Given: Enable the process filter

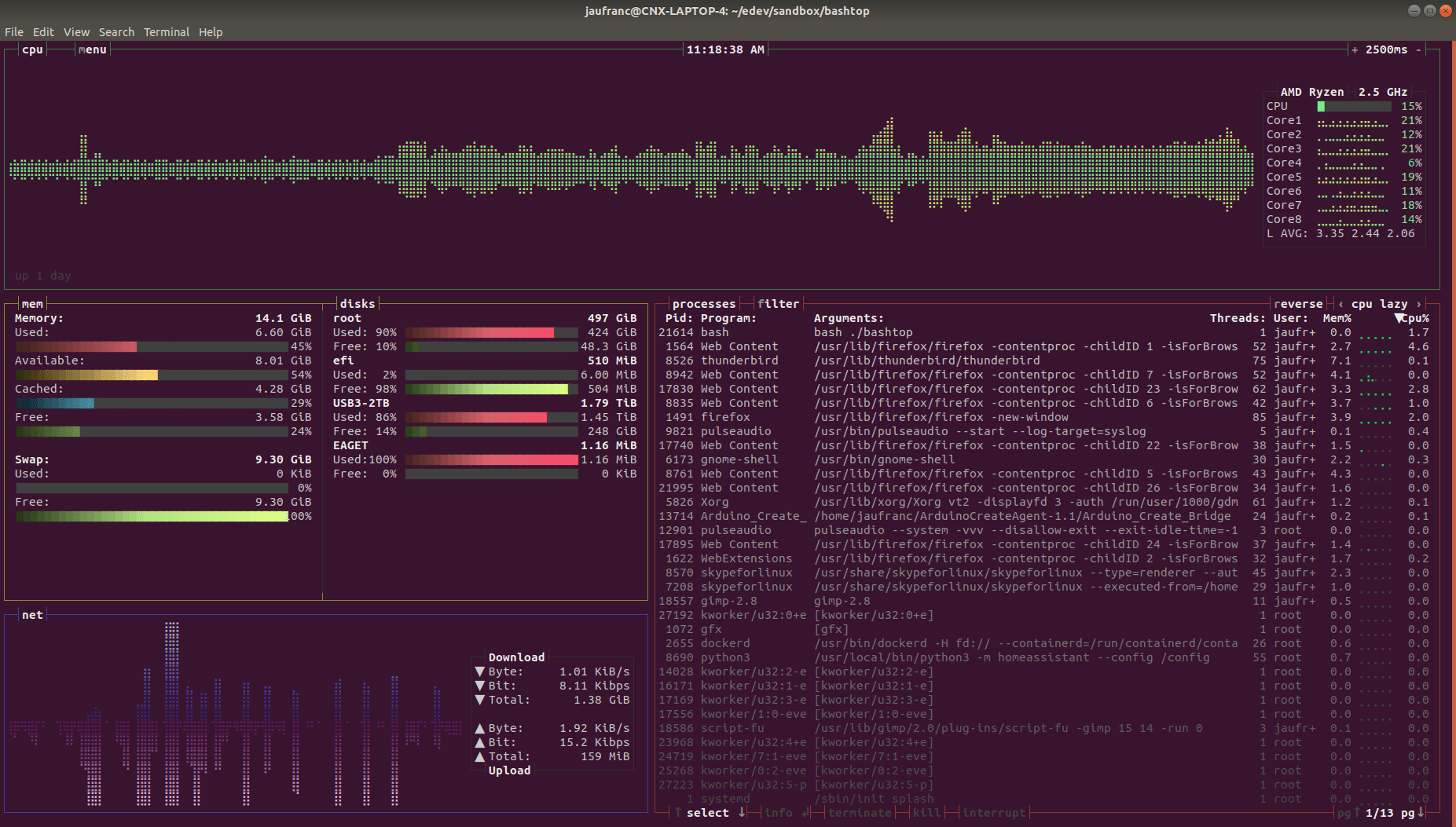Looking at the screenshot, I should [x=779, y=303].
